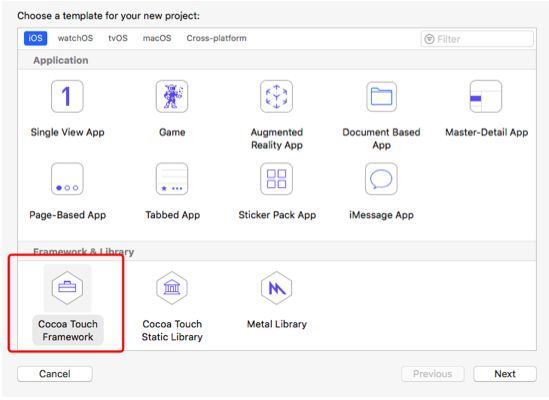Select the Single View App template icon

coord(67,96)
